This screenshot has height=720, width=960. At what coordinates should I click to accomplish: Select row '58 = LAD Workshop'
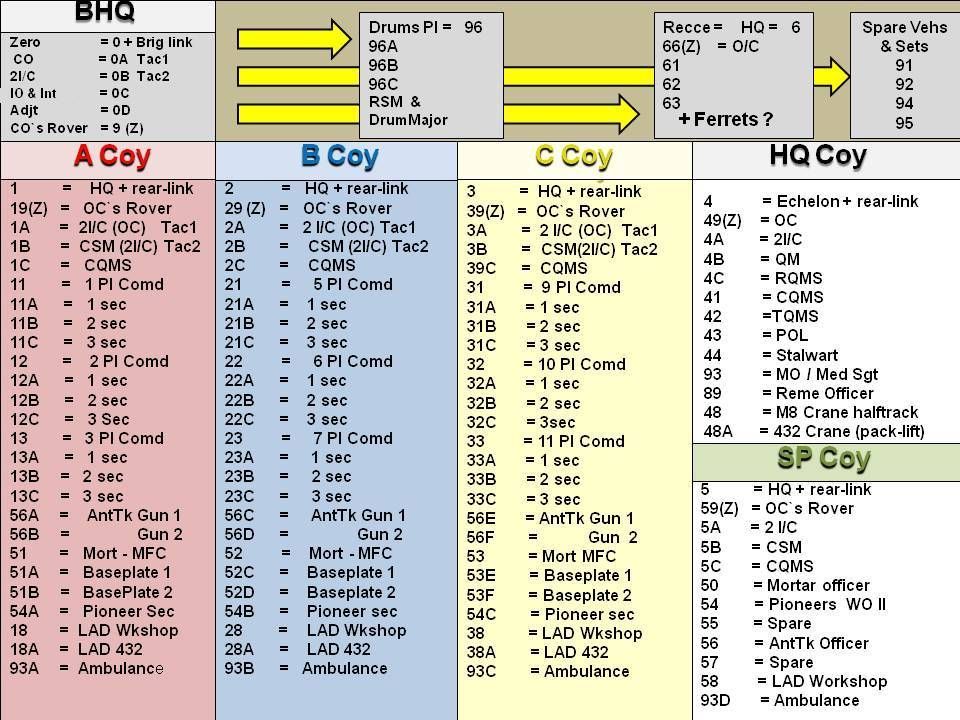(794, 681)
